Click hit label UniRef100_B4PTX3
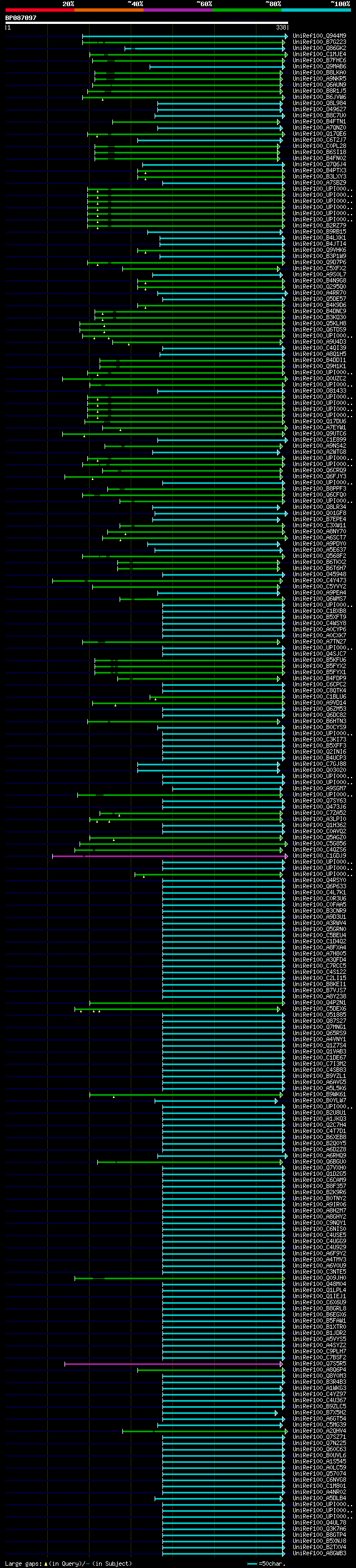Image resolution: width=356 pixels, height=1568 pixels. click(x=319, y=170)
